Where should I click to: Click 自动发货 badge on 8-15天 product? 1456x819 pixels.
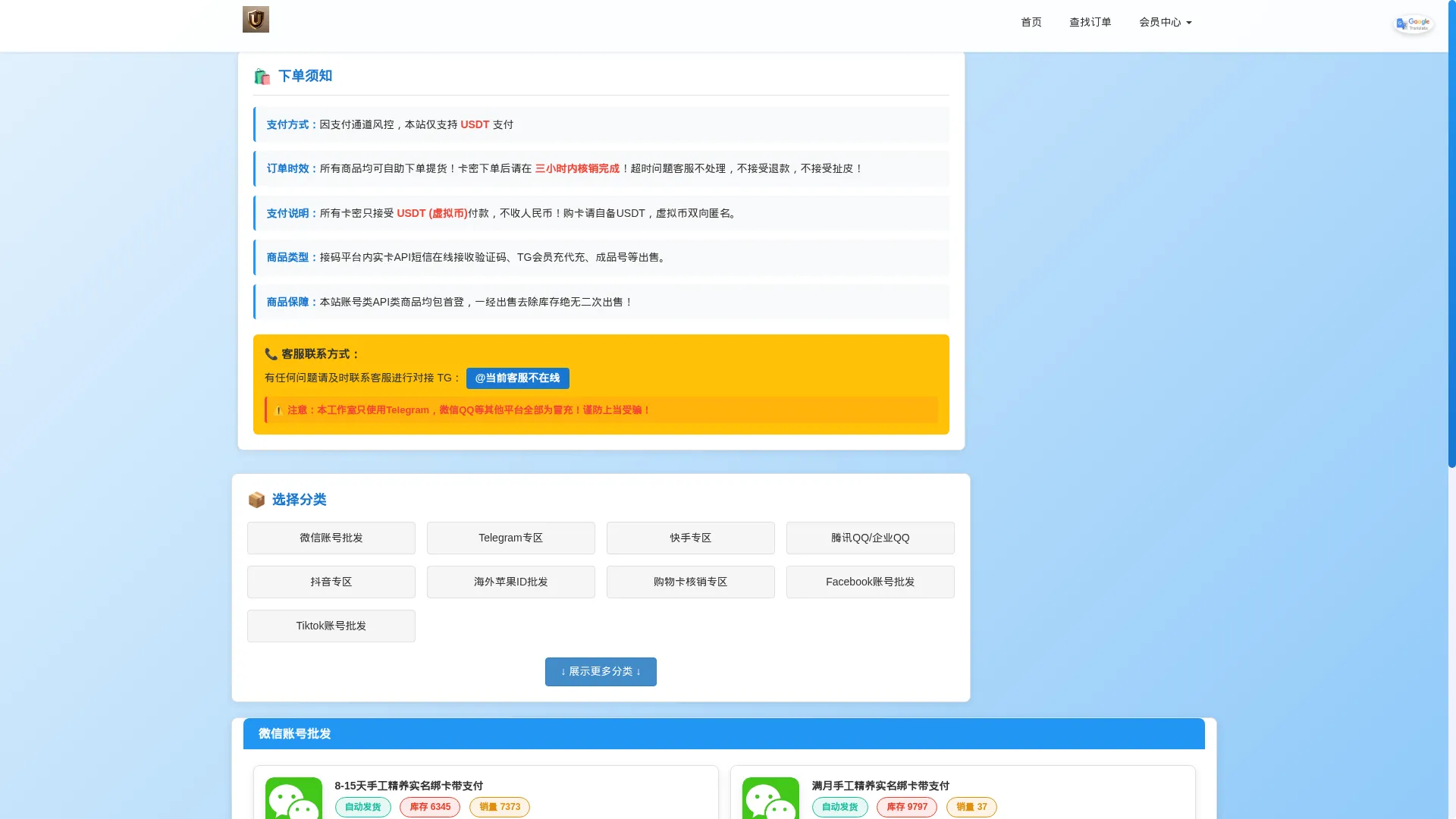point(363,807)
